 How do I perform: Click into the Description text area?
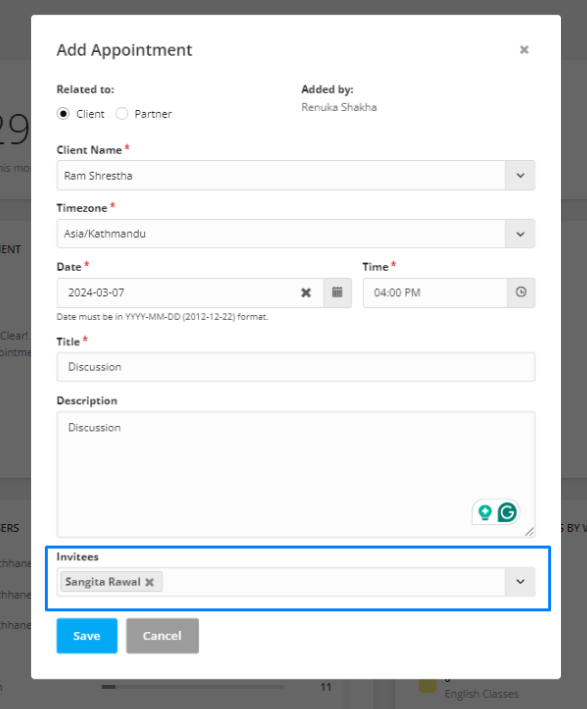(x=296, y=474)
